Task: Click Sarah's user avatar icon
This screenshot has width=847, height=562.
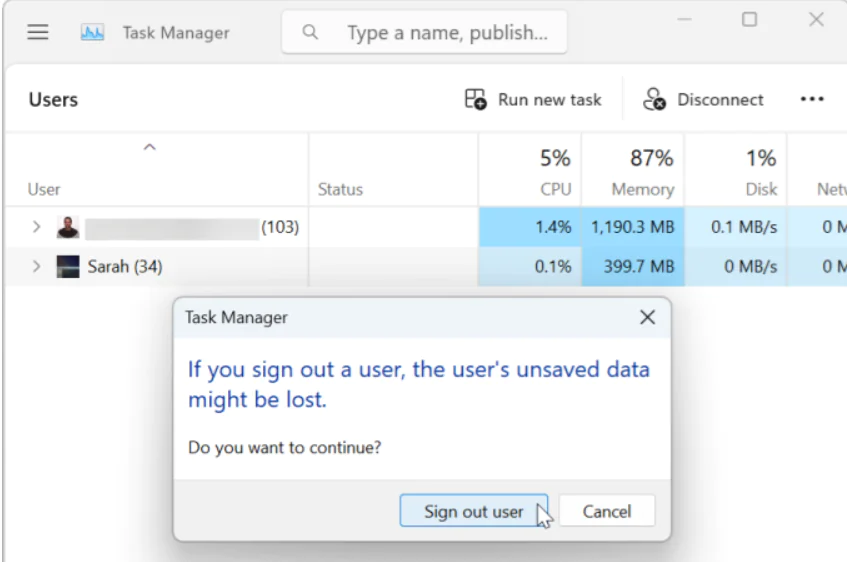Action: 68,267
